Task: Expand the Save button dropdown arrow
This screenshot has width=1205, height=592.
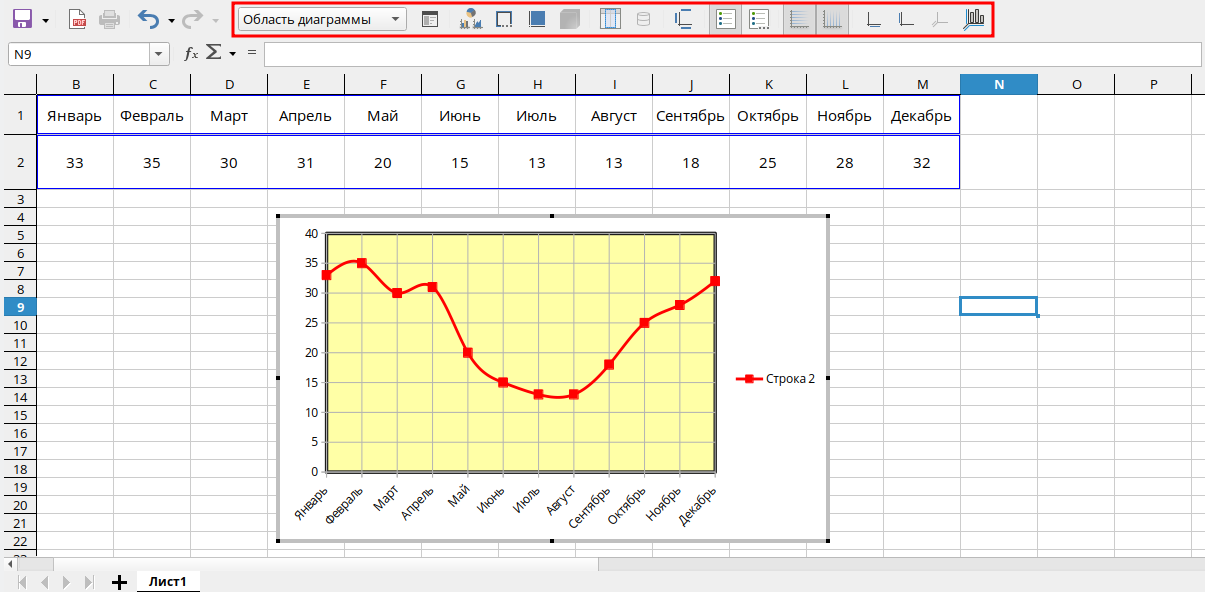Action: tap(45, 19)
